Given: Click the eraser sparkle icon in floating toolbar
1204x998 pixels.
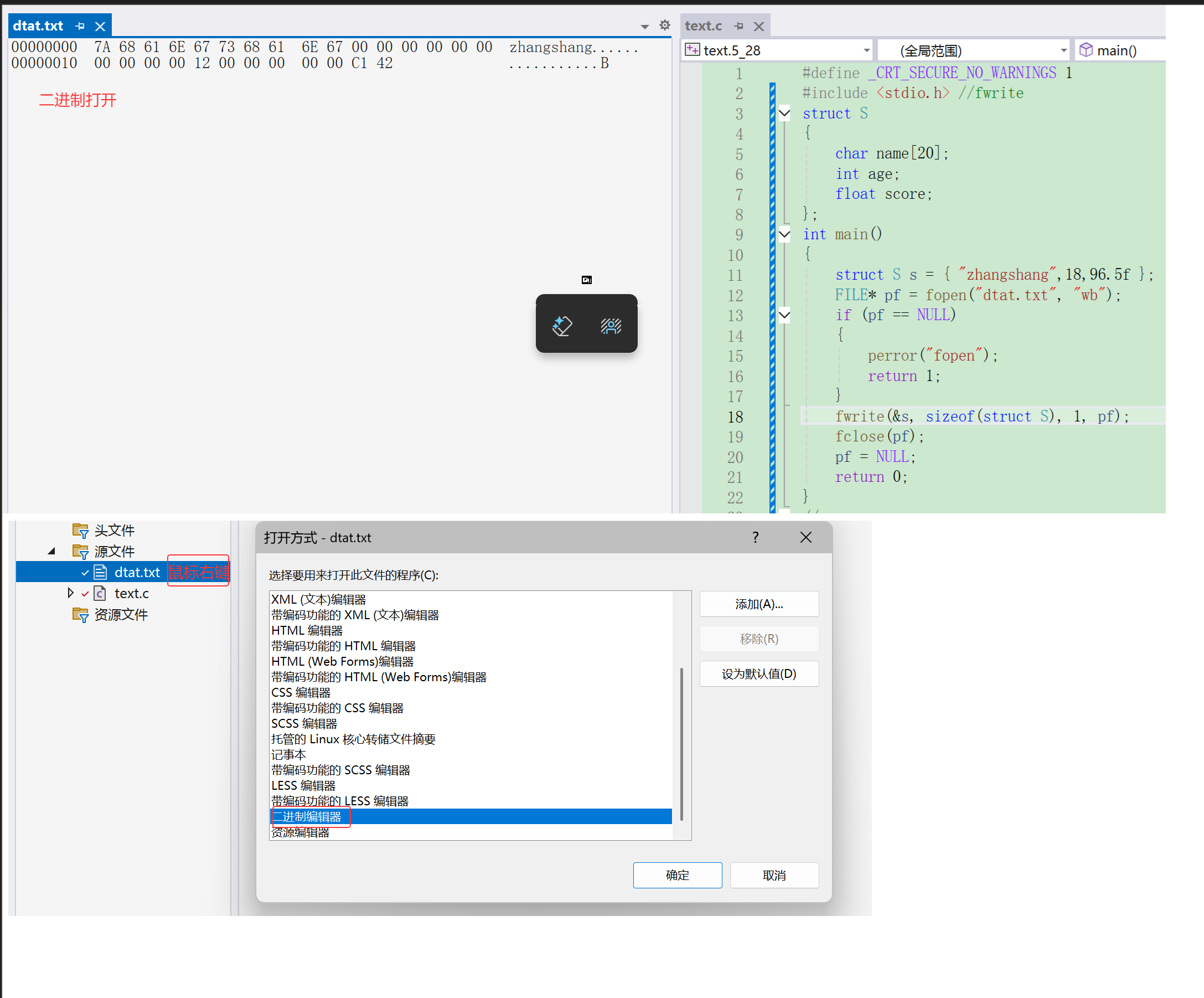Looking at the screenshot, I should point(562,326).
